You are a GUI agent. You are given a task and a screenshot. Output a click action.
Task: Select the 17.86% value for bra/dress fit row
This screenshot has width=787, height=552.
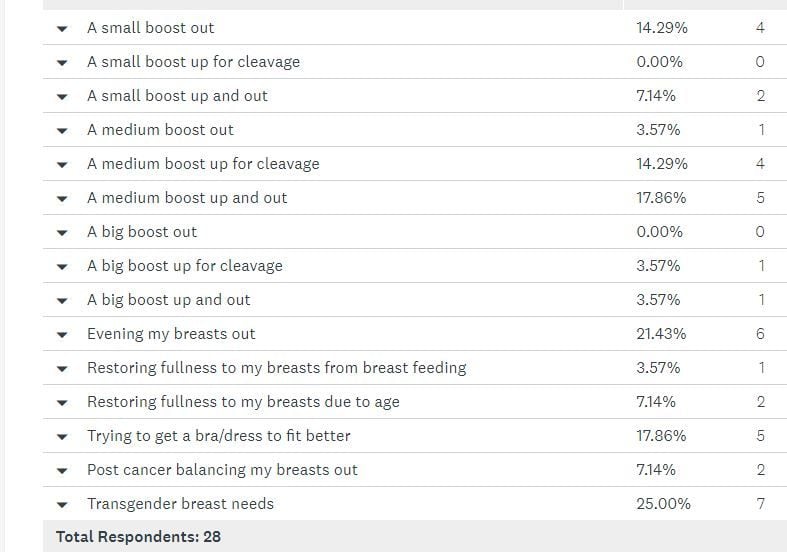tap(661, 436)
